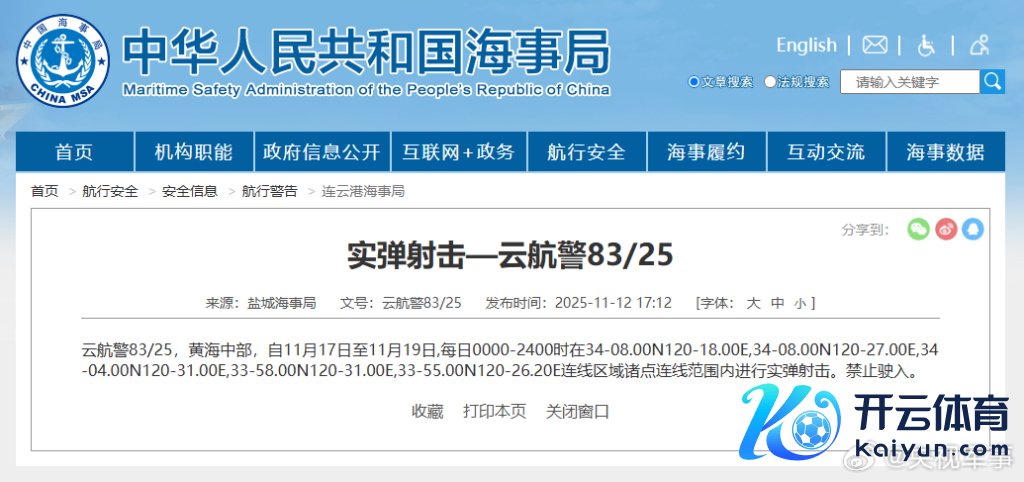Select the 法规搜索 radio button
Screen dimensions: 1024x482
(770, 82)
